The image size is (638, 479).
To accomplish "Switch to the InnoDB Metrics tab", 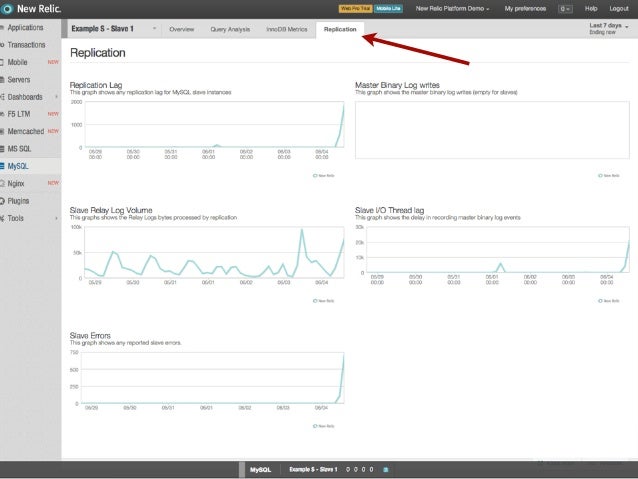I will point(287,29).
